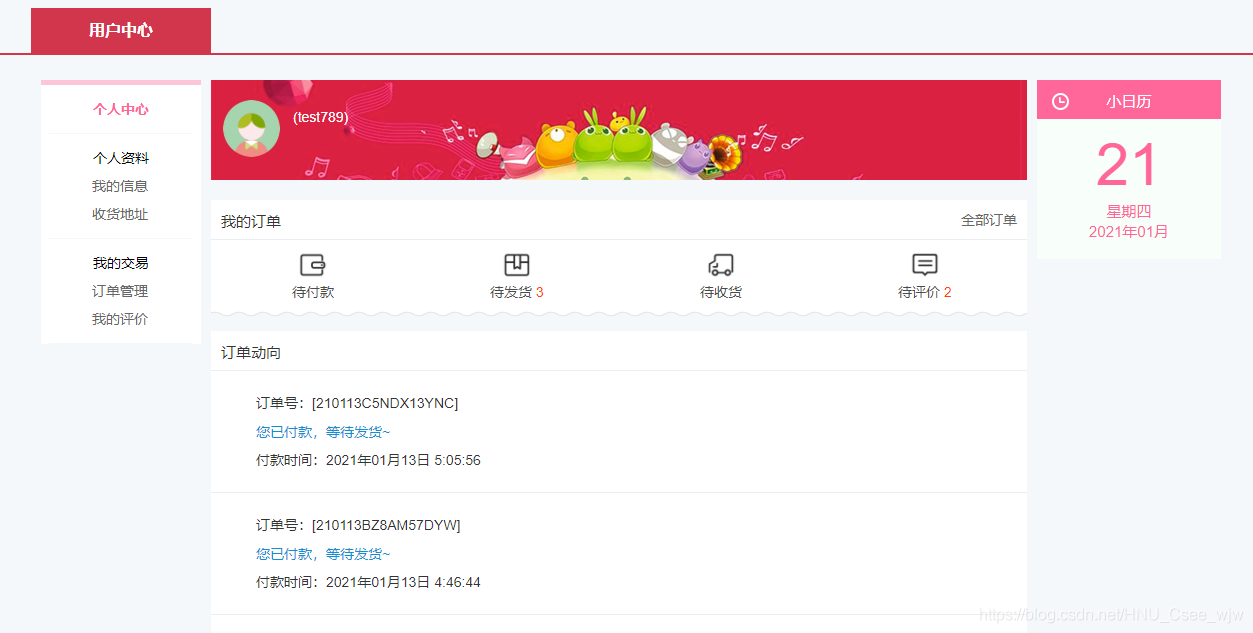
Task: Open 我的信息 in the sidebar
Action: (120, 186)
